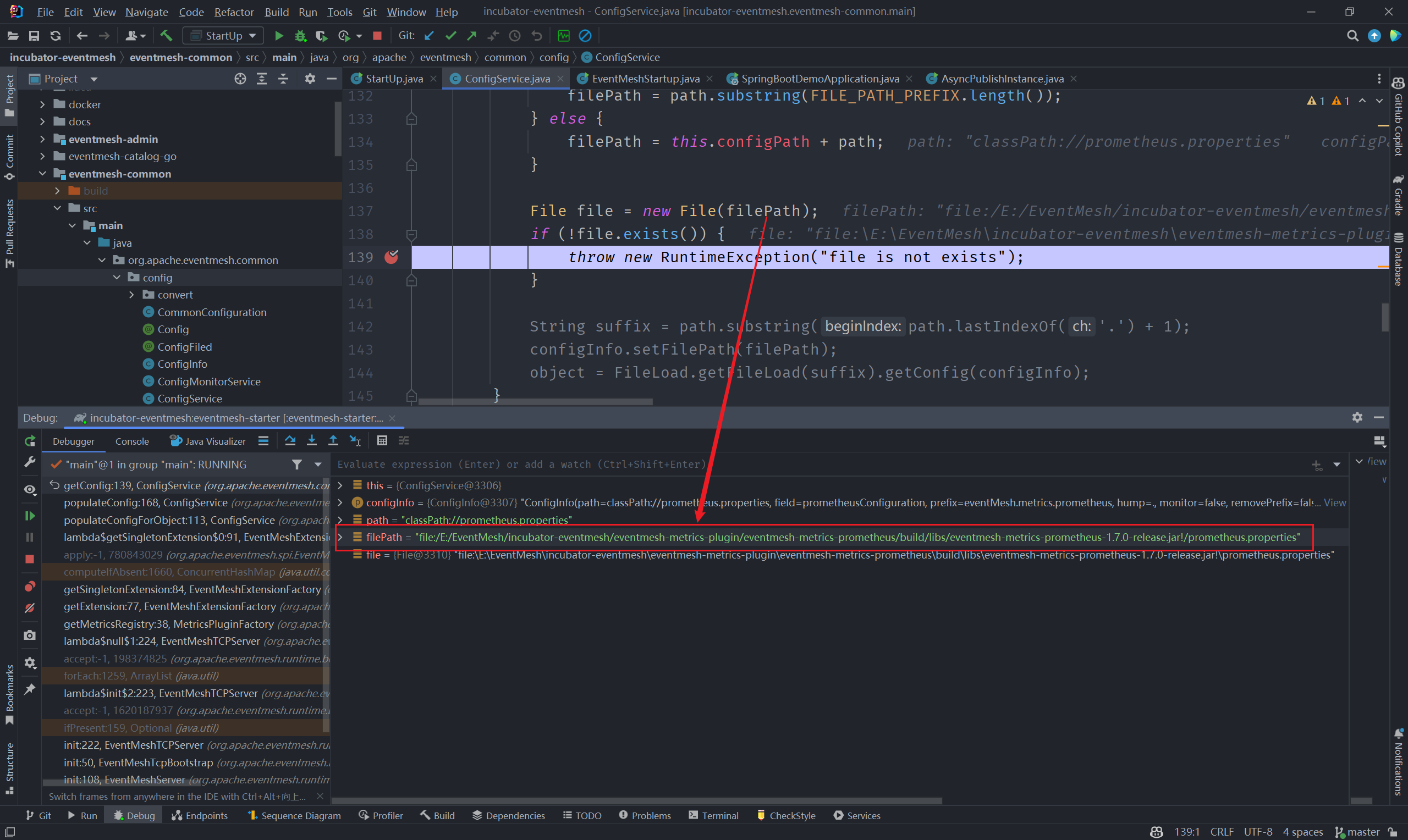Screen dimensions: 1408x840
Task: Toggle the thread frames filter icon
Action: click(296, 464)
